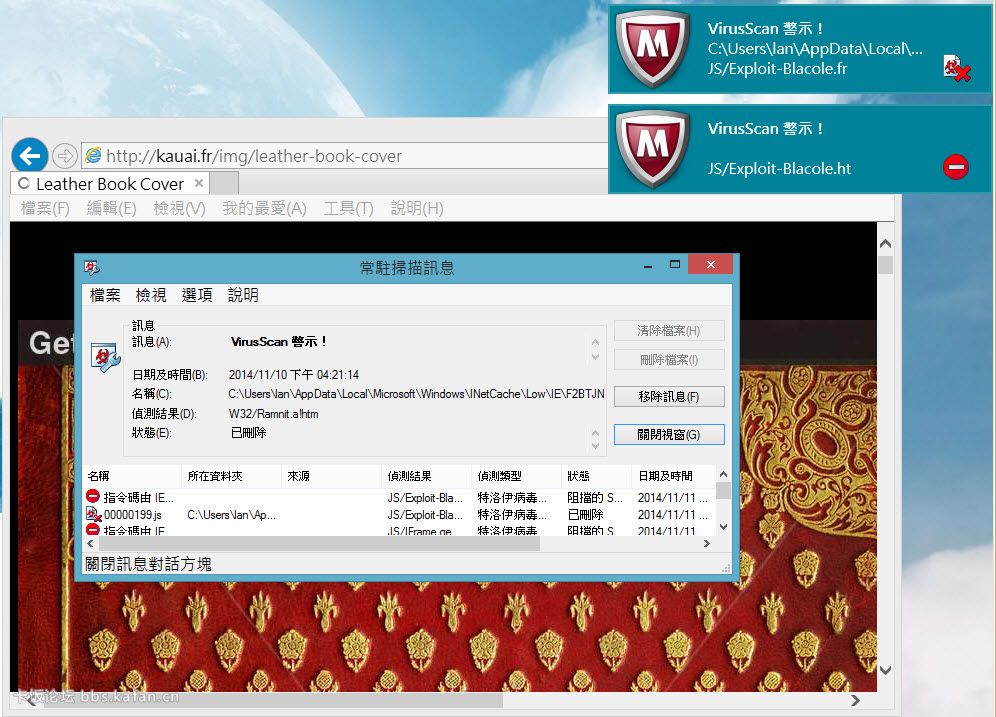Image resolution: width=996 pixels, height=717 pixels.
Task: Open the 說明 menu in scan dialog
Action: [x=243, y=295]
